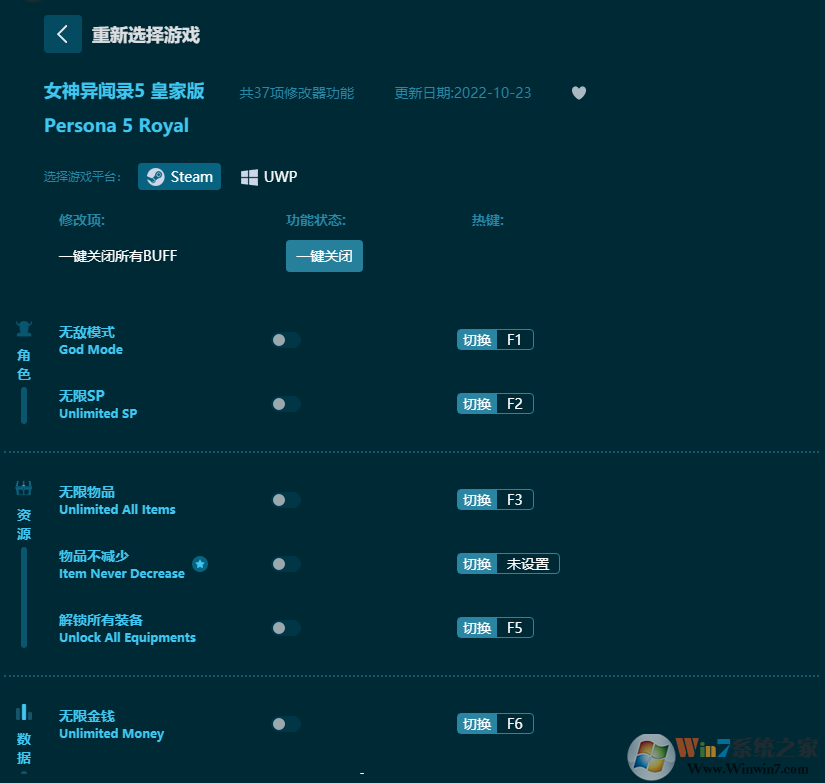The width and height of the screenshot is (825, 783).
Task: Click the star badge next to Item Never Decrease
Action: (x=200, y=564)
